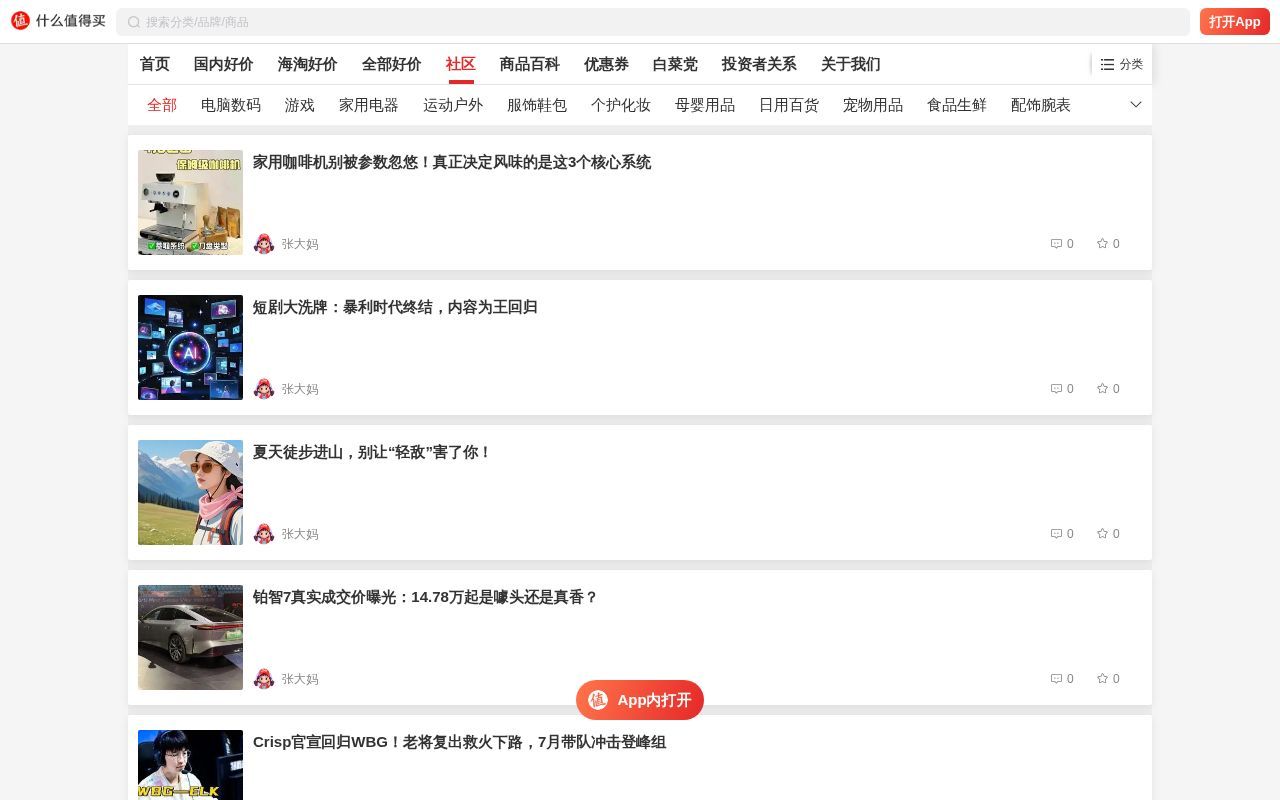This screenshot has width=1280, height=800.
Task: Click comment icon on 铂智7 article
Action: 1056,679
